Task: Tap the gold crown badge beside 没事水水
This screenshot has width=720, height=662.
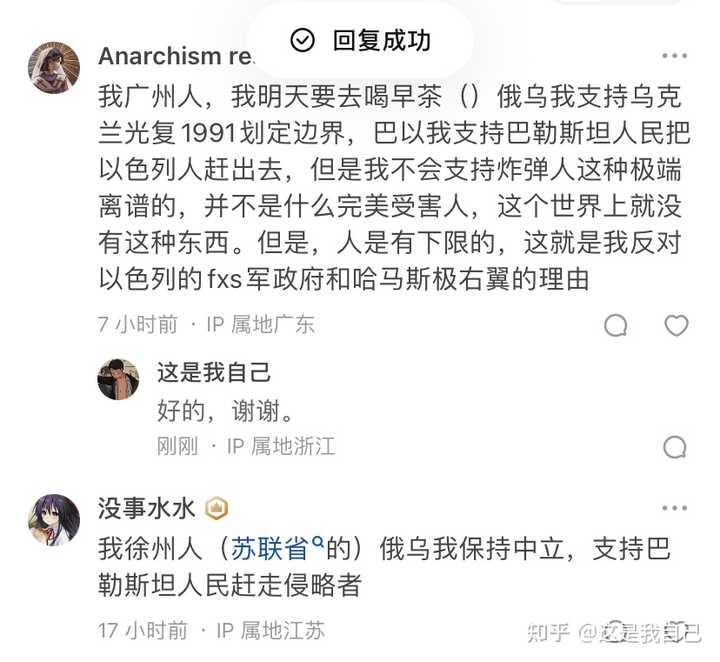Action: coord(216,509)
